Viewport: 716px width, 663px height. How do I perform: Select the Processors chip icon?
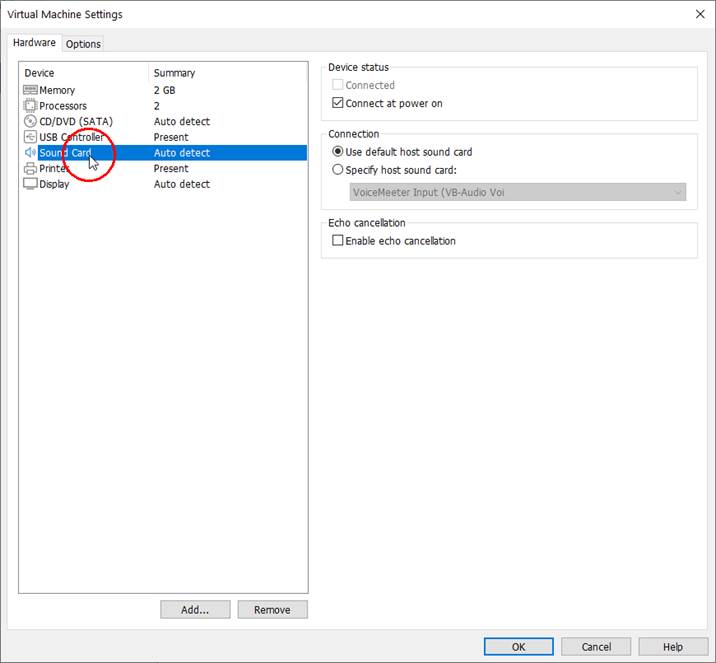pos(30,106)
